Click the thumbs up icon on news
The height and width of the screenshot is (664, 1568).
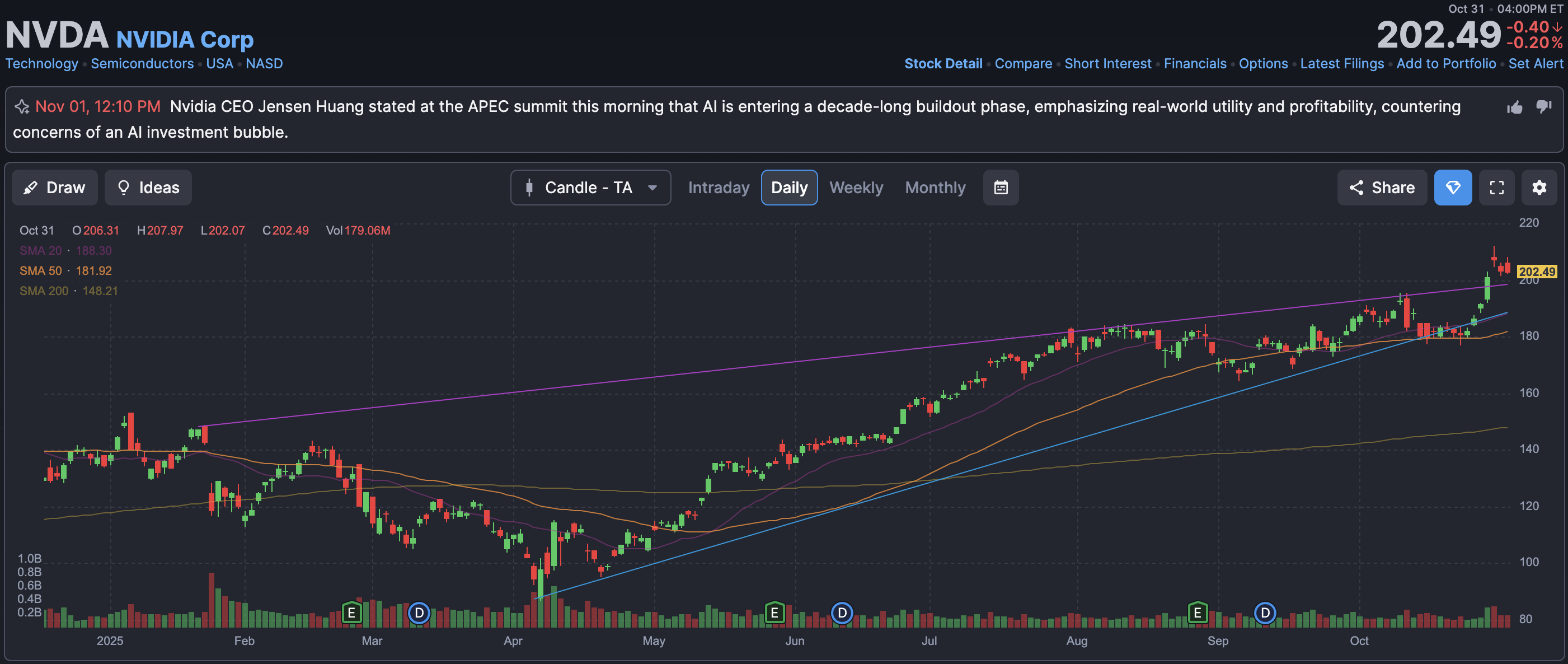[1514, 108]
